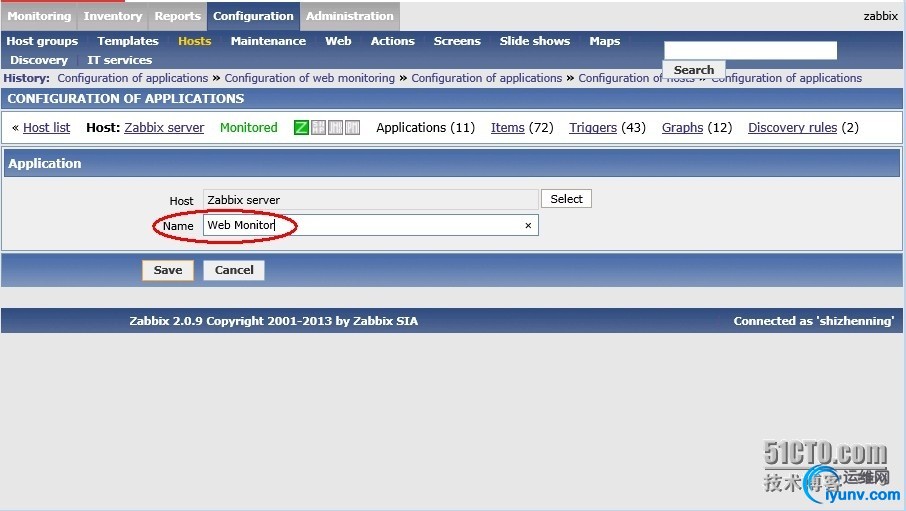Click the SNMP availability icon
Image resolution: width=906 pixels, height=511 pixels.
318,127
